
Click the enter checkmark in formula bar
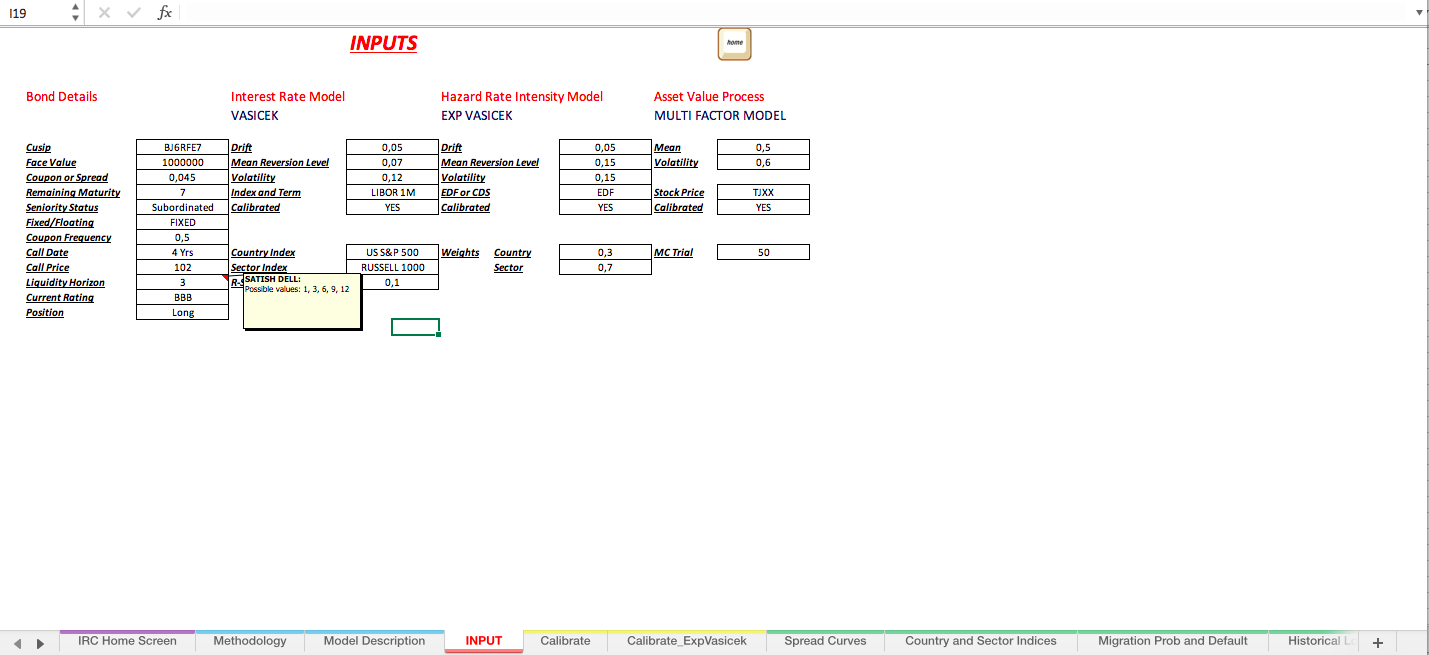(x=134, y=12)
